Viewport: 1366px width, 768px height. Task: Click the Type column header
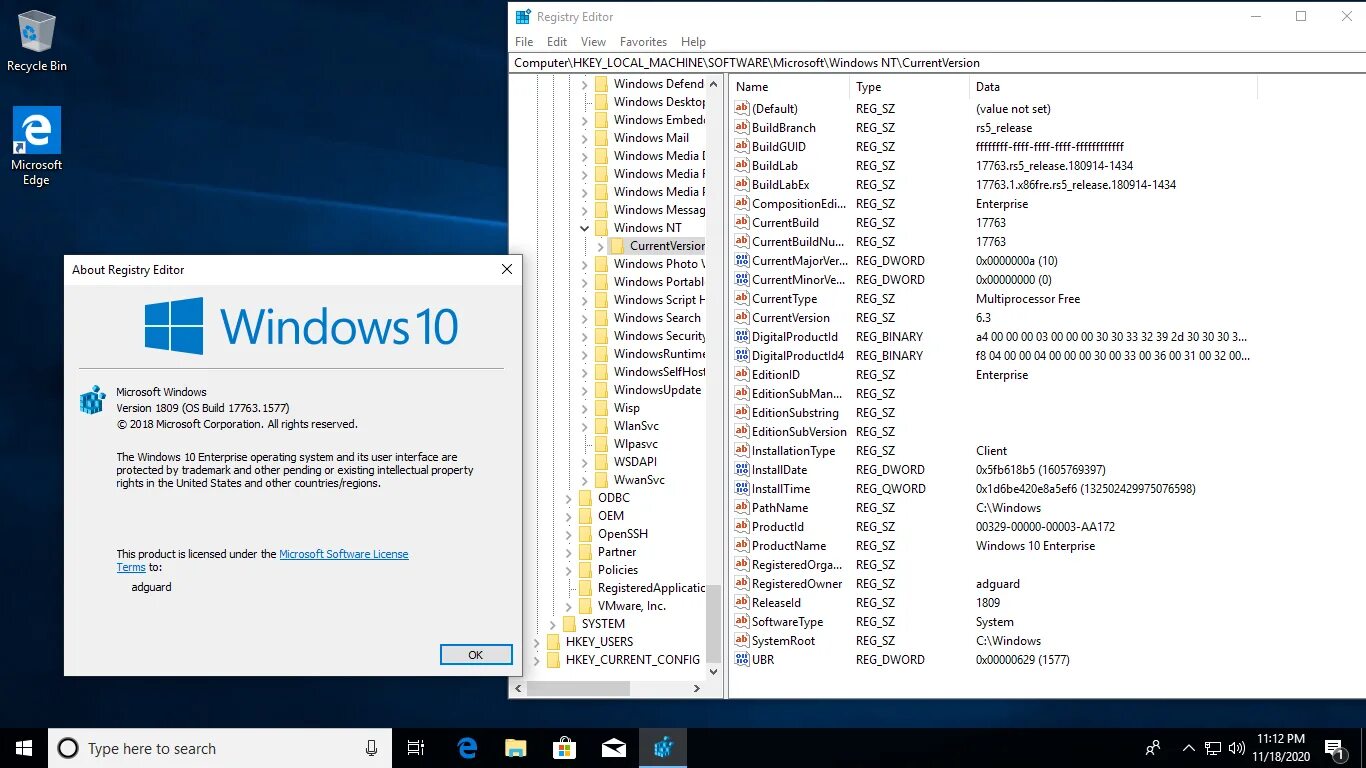pyautogui.click(x=909, y=87)
